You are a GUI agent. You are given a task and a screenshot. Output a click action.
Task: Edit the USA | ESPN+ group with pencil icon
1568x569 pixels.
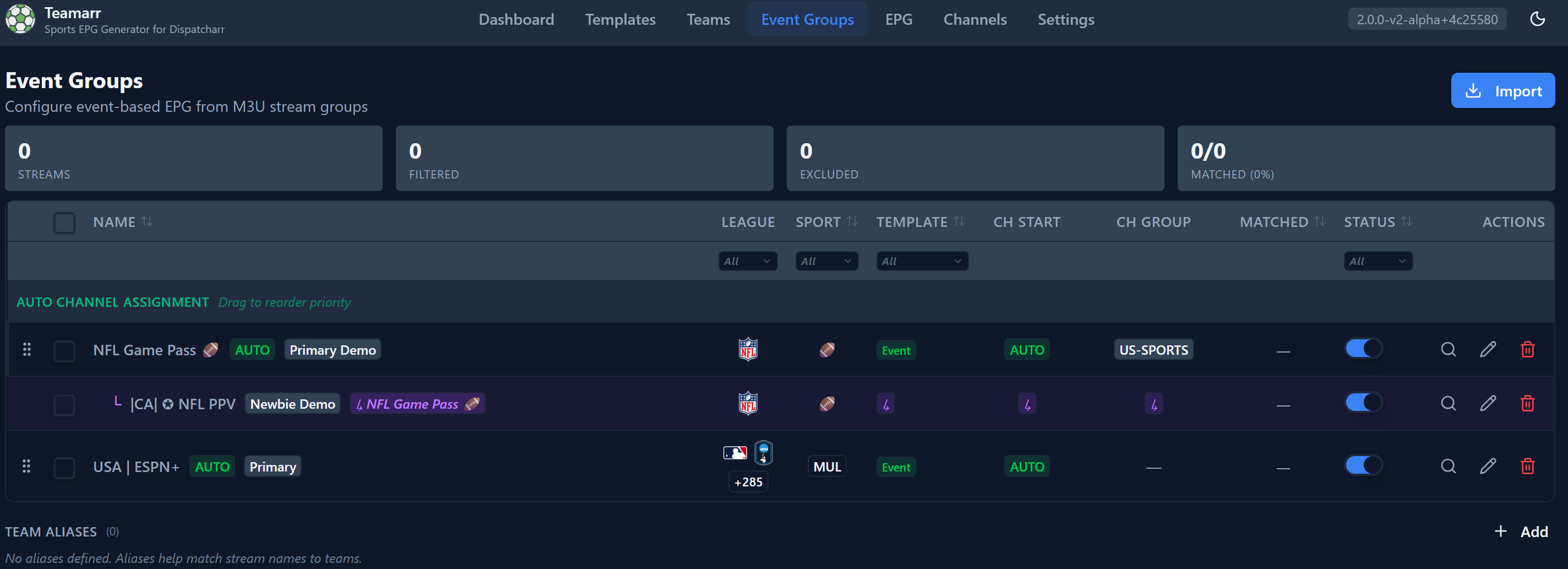click(1488, 467)
